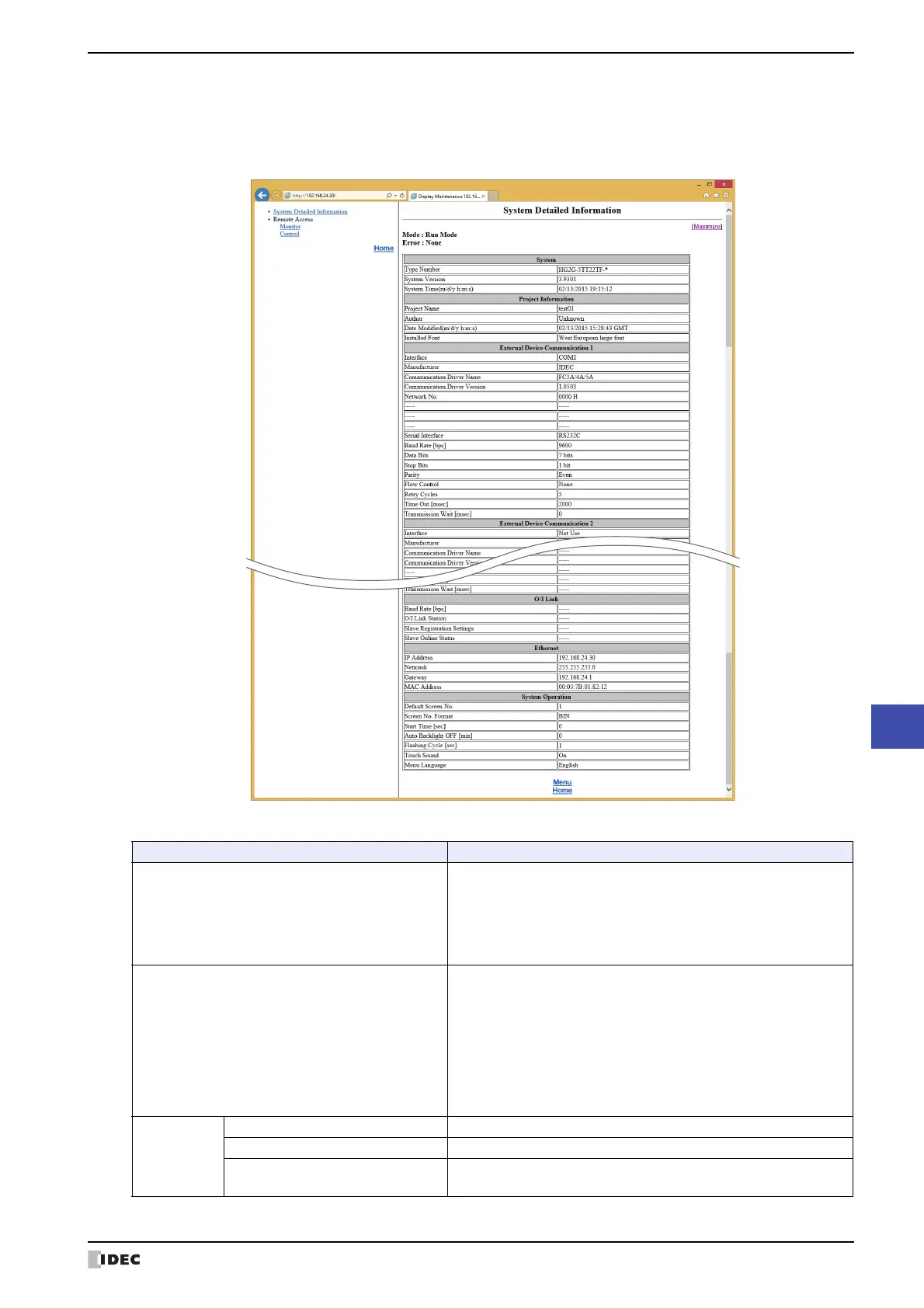Select the Manufacturer value IDEC
Image resolution: width=924 pixels, height=1308 pixels.
tap(566, 367)
